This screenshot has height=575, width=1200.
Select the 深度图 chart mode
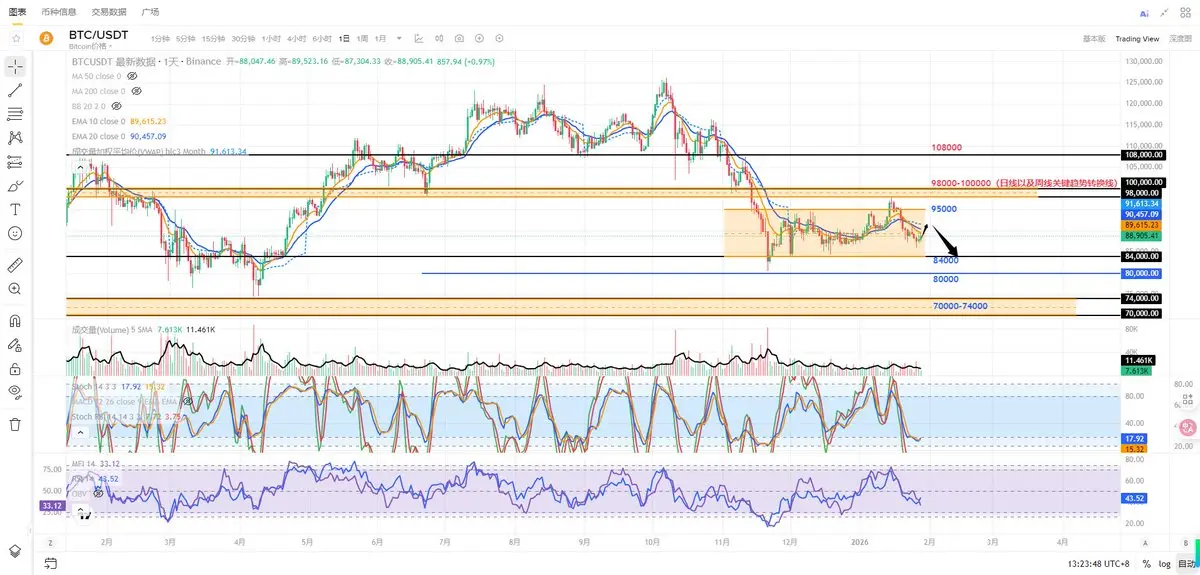coord(1180,38)
